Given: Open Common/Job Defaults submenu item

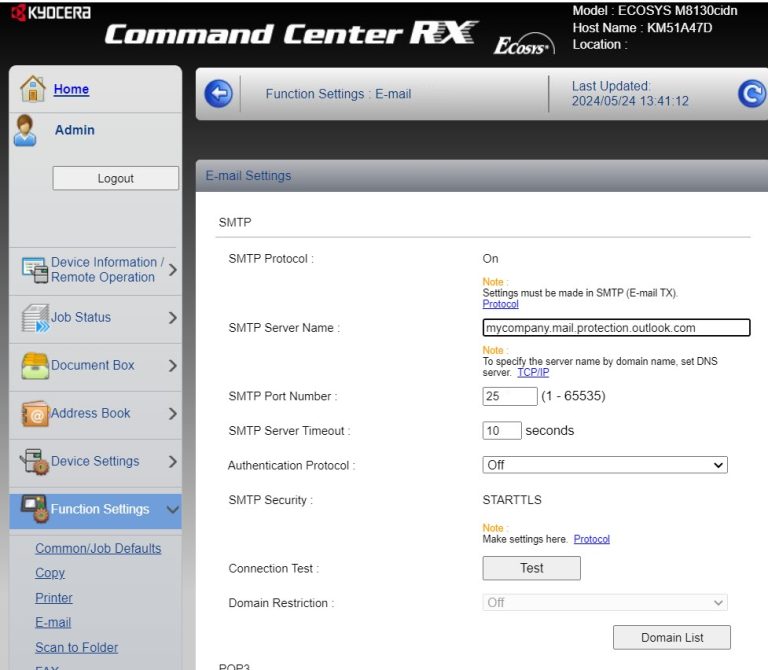Looking at the screenshot, I should (x=98, y=548).
